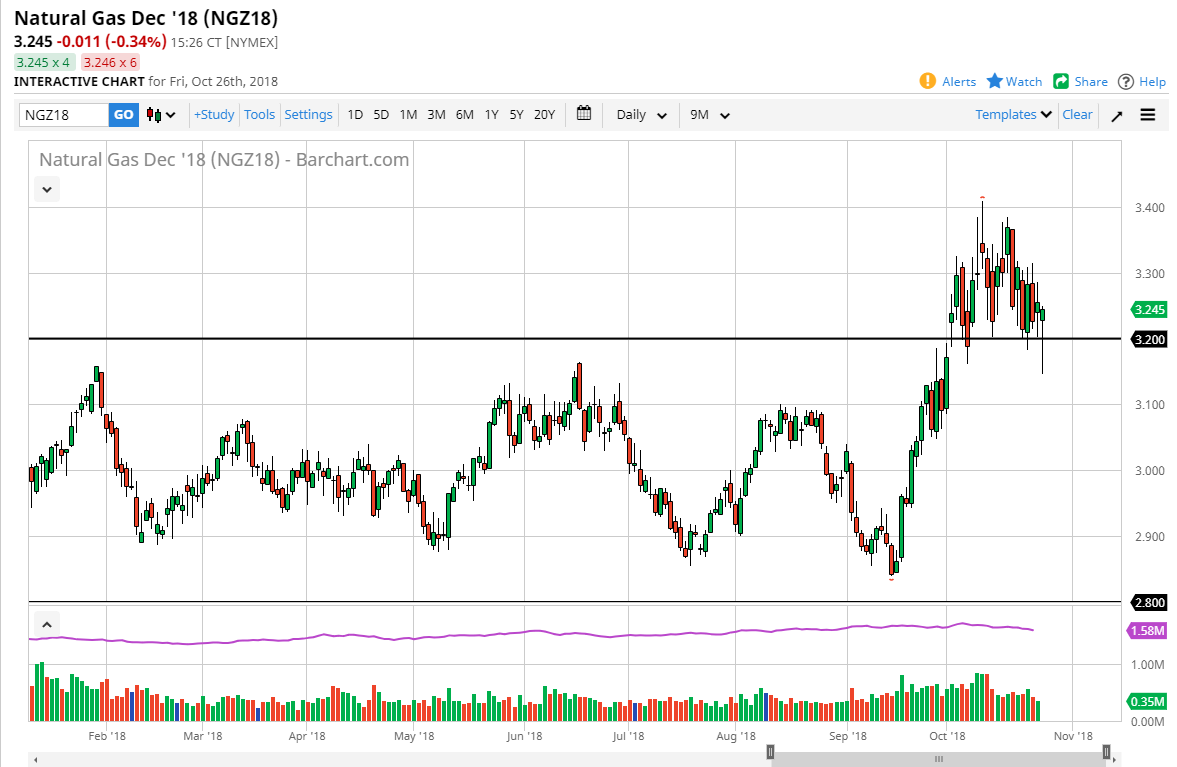Click the Alerts bell icon

pos(928,81)
